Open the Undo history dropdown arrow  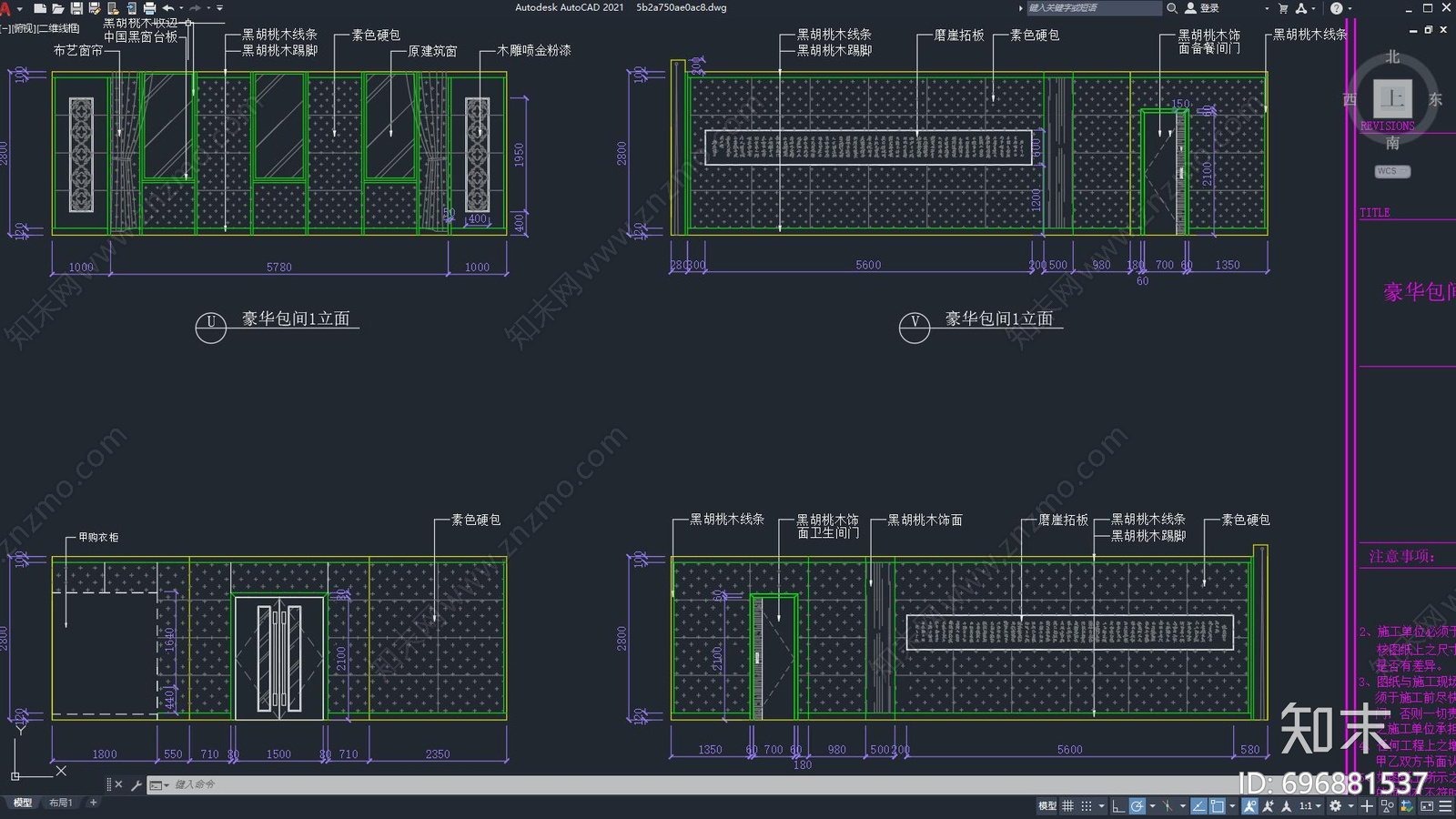(181, 8)
